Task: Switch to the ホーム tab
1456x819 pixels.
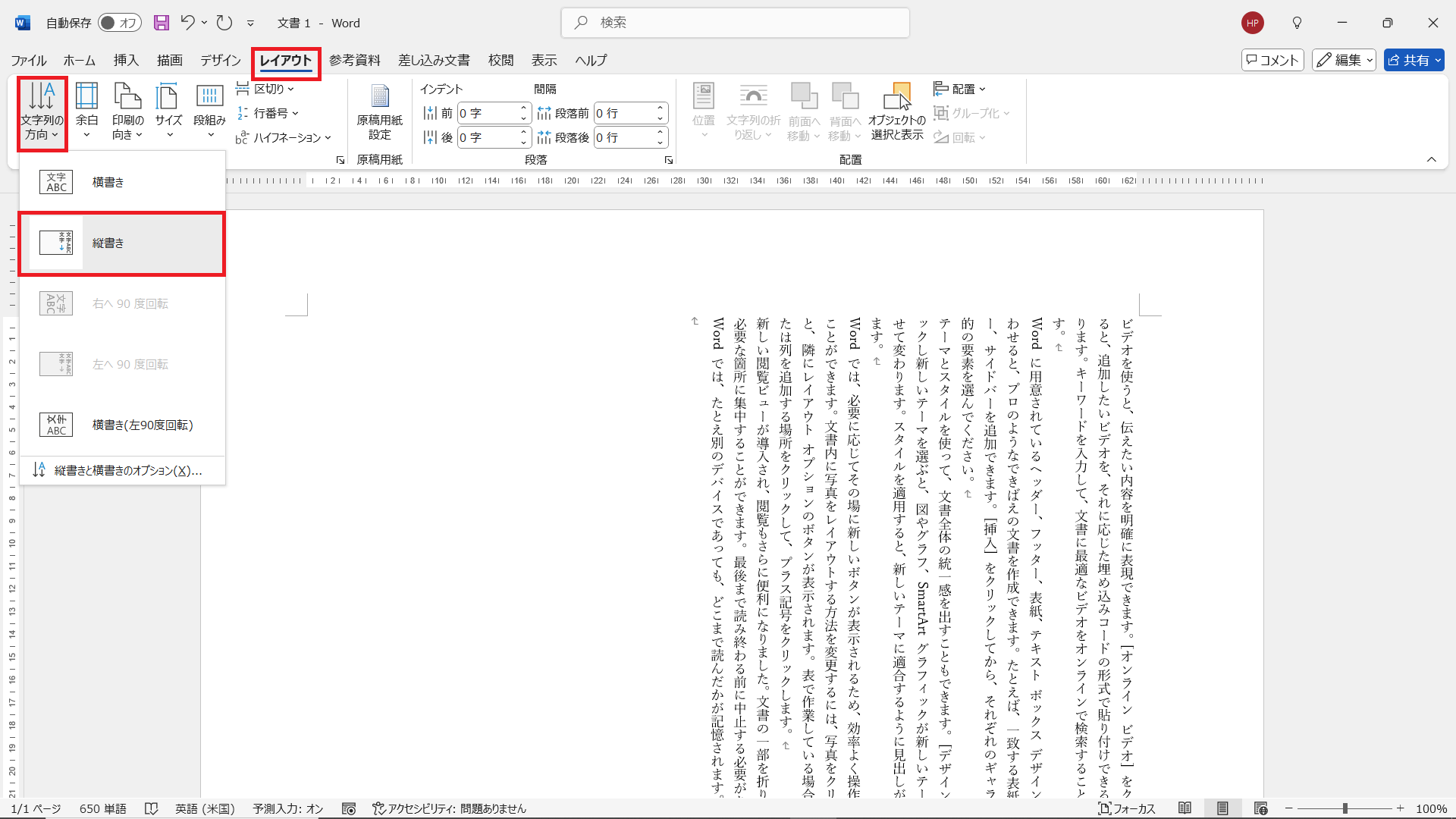Action: pyautogui.click(x=79, y=60)
